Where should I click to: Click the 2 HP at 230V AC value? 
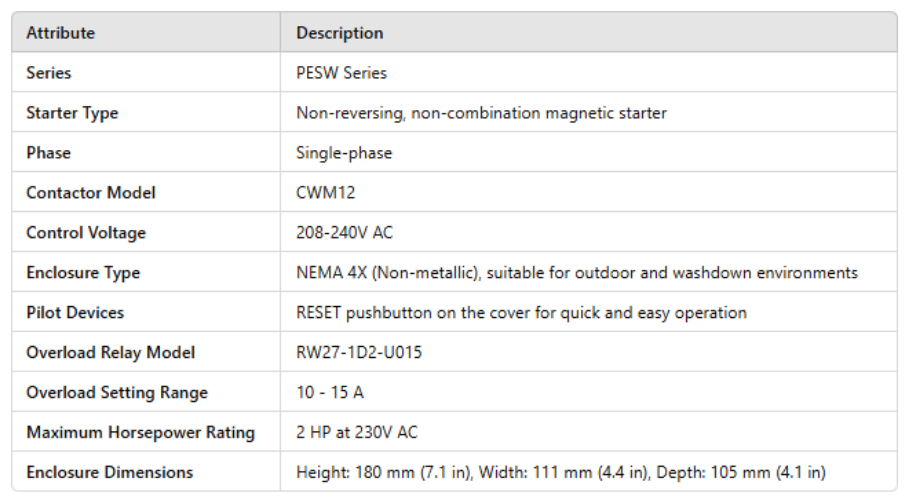point(357,433)
